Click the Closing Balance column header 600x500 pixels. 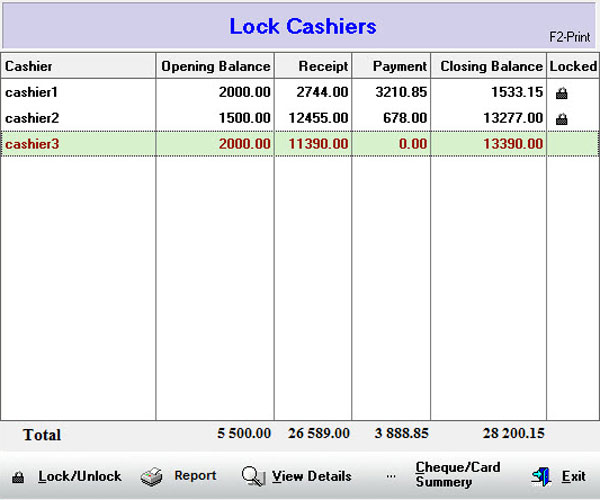tap(490, 66)
